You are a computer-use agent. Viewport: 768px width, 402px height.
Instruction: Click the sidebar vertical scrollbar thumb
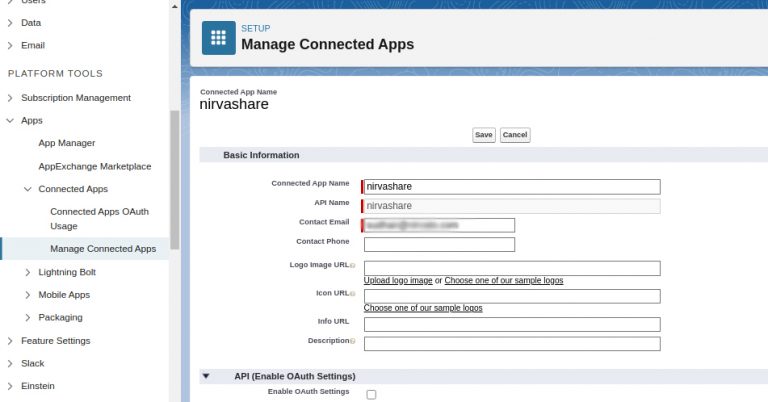[174, 180]
